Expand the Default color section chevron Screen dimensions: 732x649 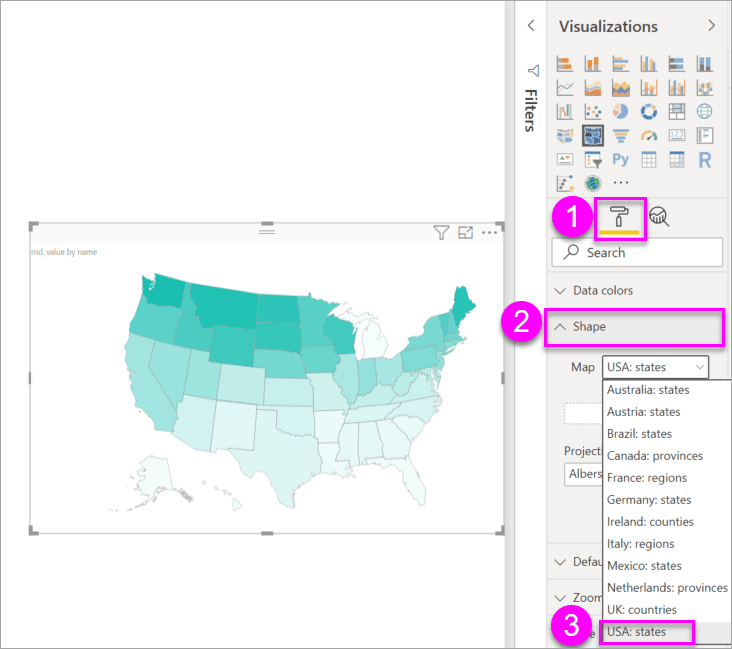click(x=560, y=562)
